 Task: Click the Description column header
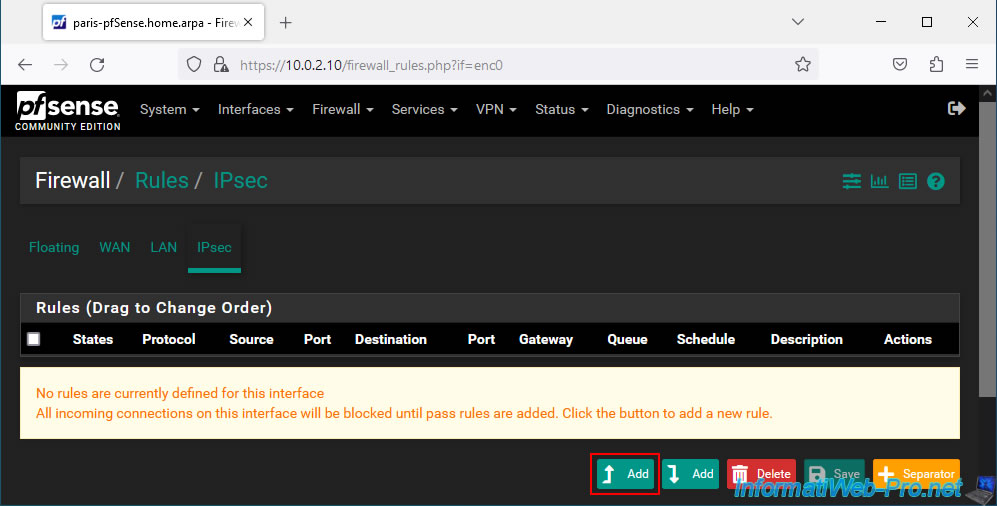[806, 339]
